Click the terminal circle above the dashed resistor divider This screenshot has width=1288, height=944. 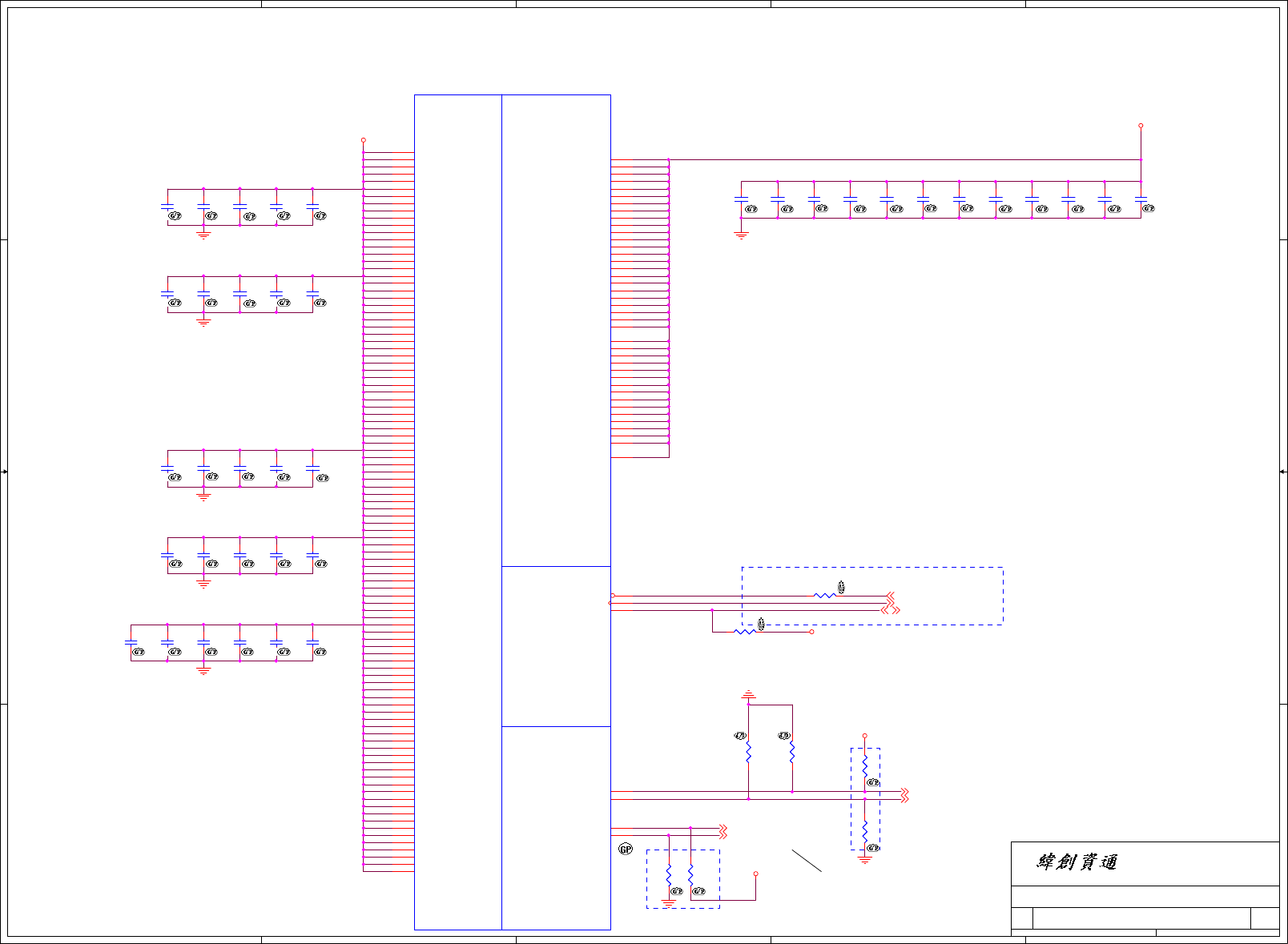tap(864, 736)
